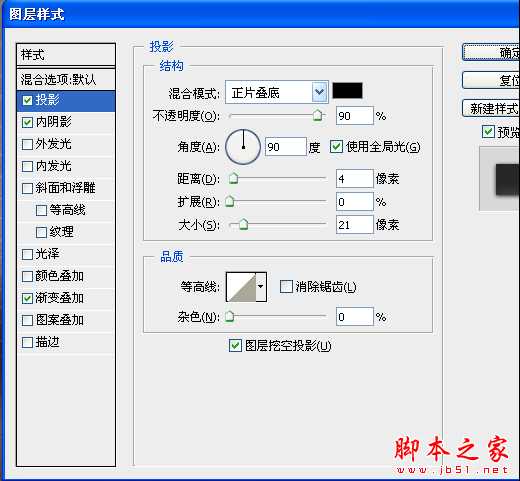Open the 混合模式 blend mode dropdown
The height and width of the screenshot is (481, 520).
(277, 92)
